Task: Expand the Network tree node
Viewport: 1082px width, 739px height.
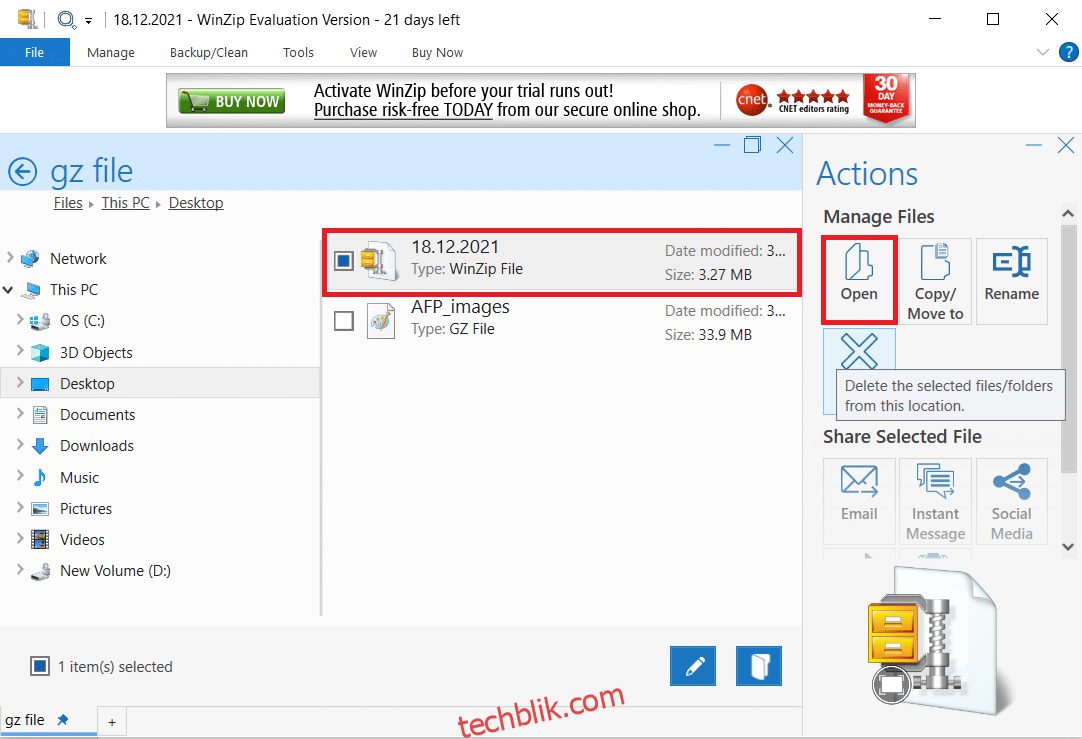Action: click(10, 257)
